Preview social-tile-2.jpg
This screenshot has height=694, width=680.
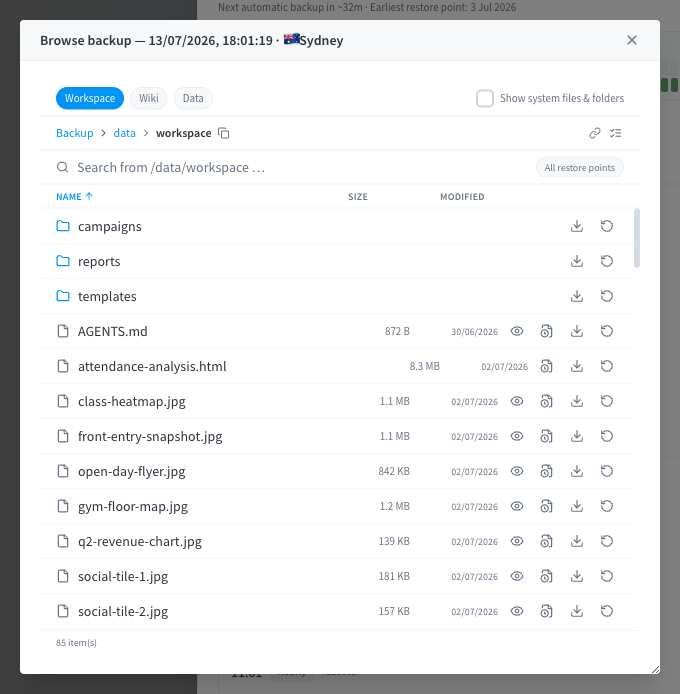(517, 611)
